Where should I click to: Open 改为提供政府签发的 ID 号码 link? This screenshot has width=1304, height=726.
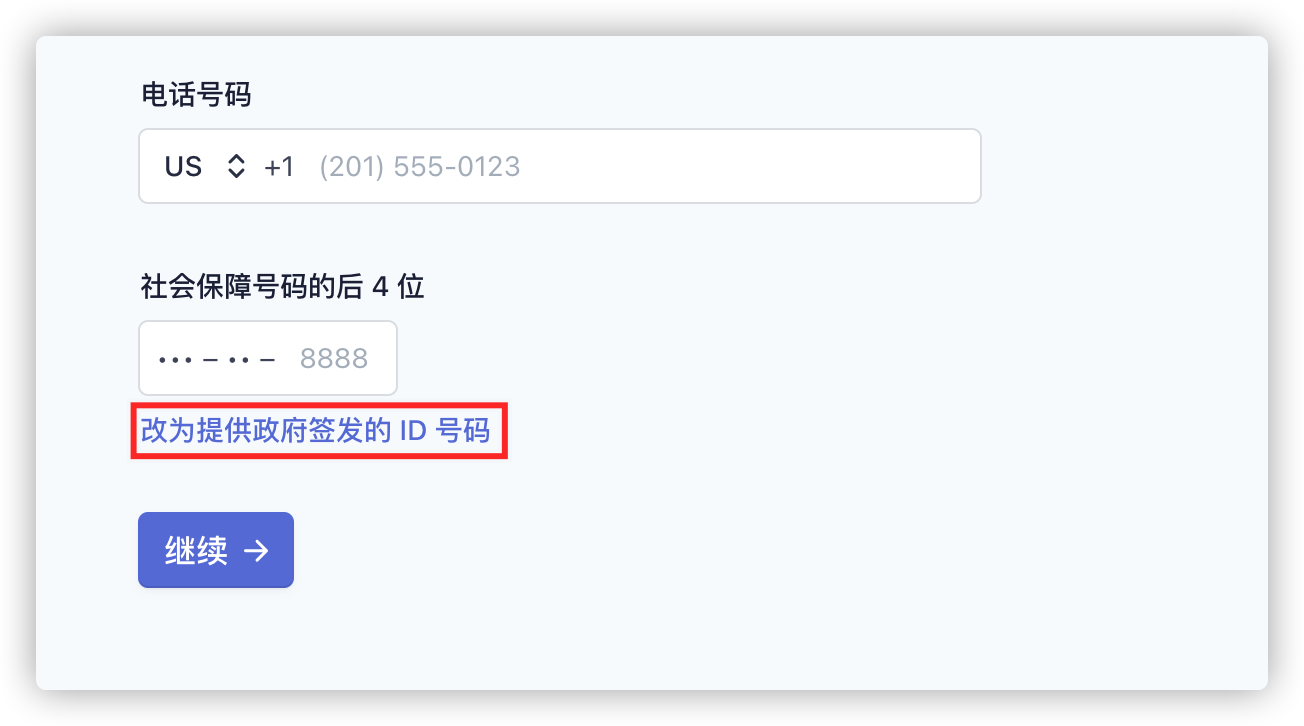315,431
